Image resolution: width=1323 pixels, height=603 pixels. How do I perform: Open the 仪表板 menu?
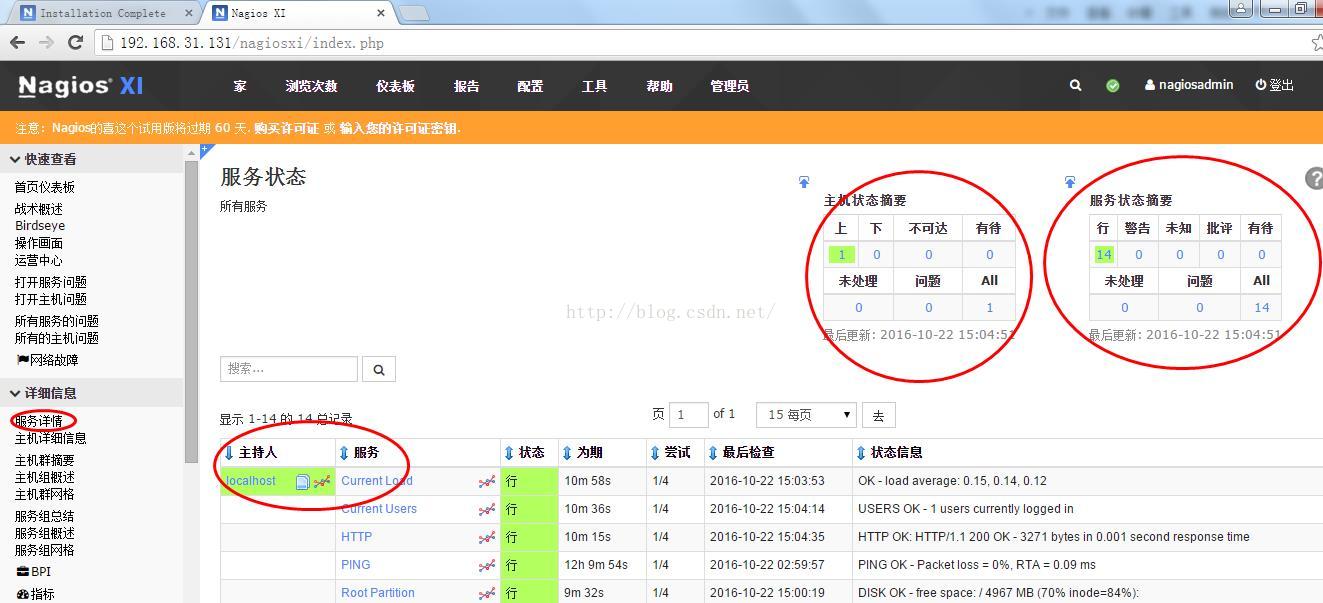(x=395, y=86)
